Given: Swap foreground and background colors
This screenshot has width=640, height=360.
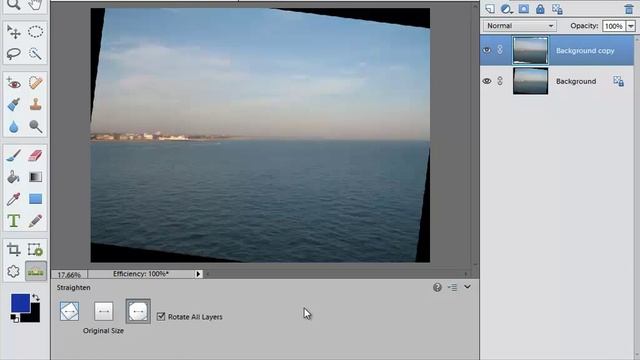Looking at the screenshot, I should point(36,298).
